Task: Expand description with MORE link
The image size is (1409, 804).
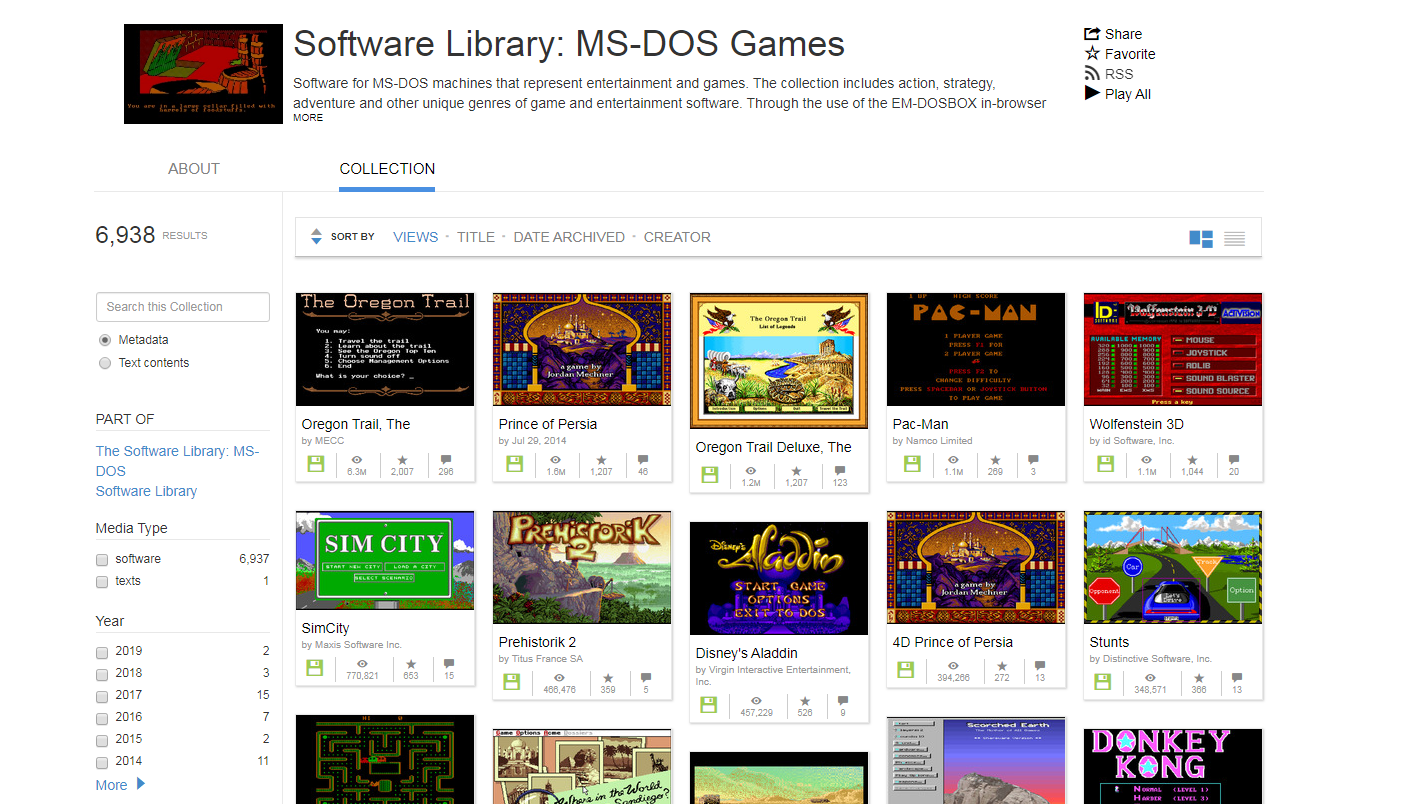Action: [x=308, y=118]
